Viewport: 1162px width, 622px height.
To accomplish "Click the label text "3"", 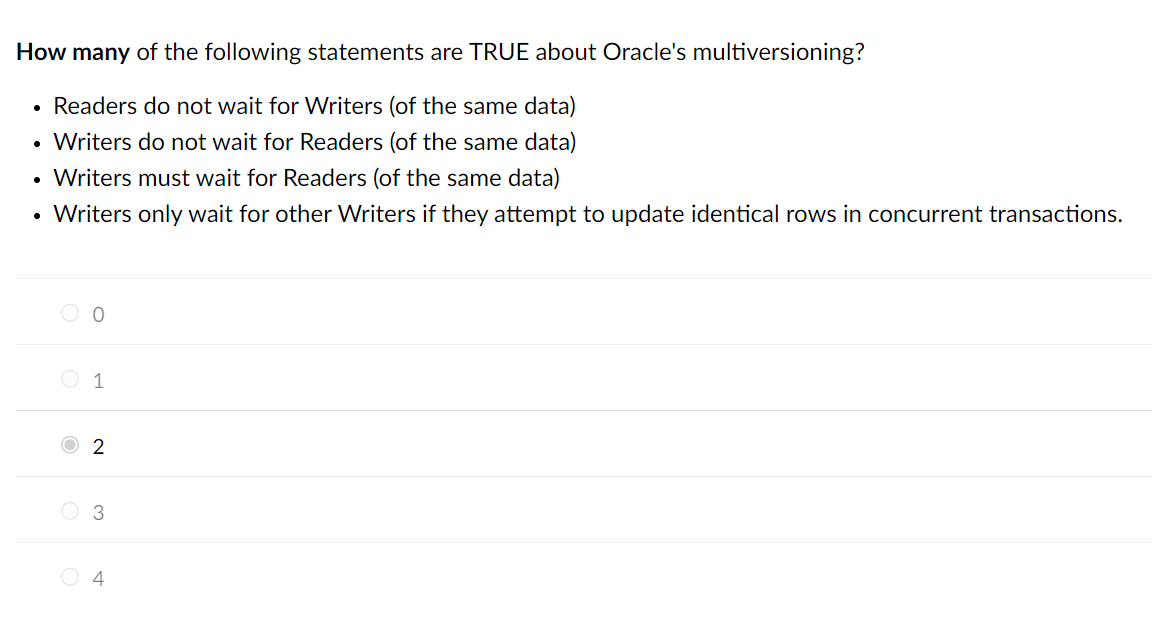I will 97,512.
